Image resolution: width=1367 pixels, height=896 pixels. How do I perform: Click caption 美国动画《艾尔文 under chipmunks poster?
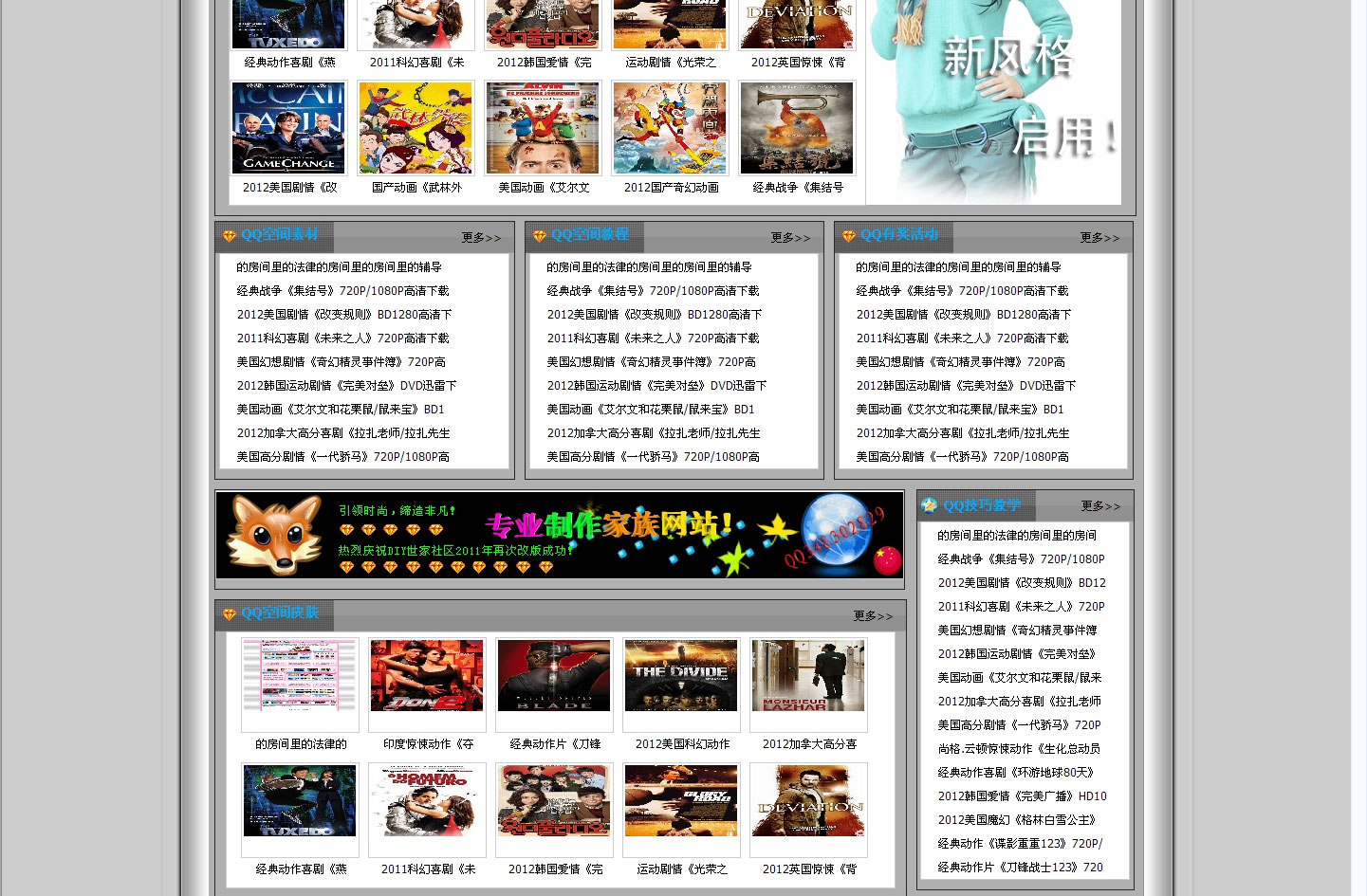click(544, 188)
